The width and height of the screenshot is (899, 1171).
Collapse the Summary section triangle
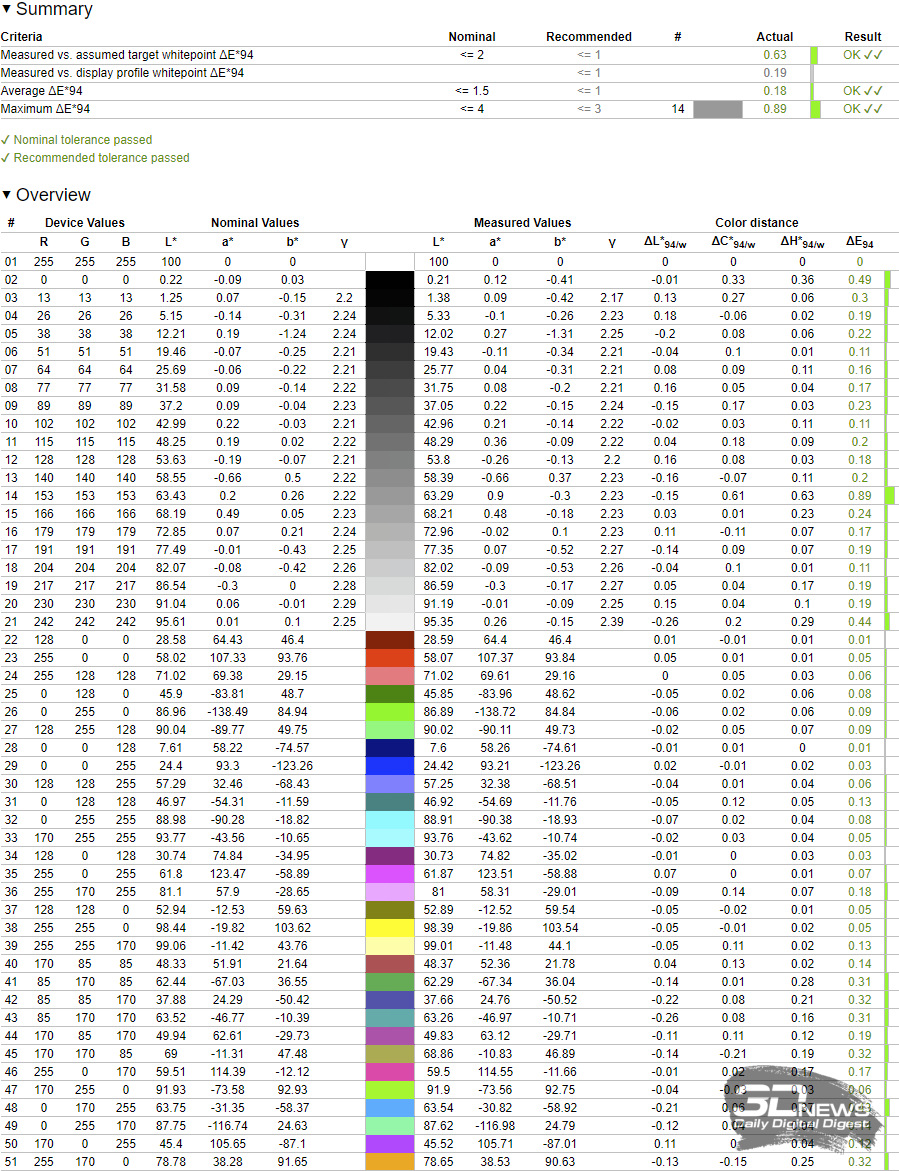[x=7, y=10]
